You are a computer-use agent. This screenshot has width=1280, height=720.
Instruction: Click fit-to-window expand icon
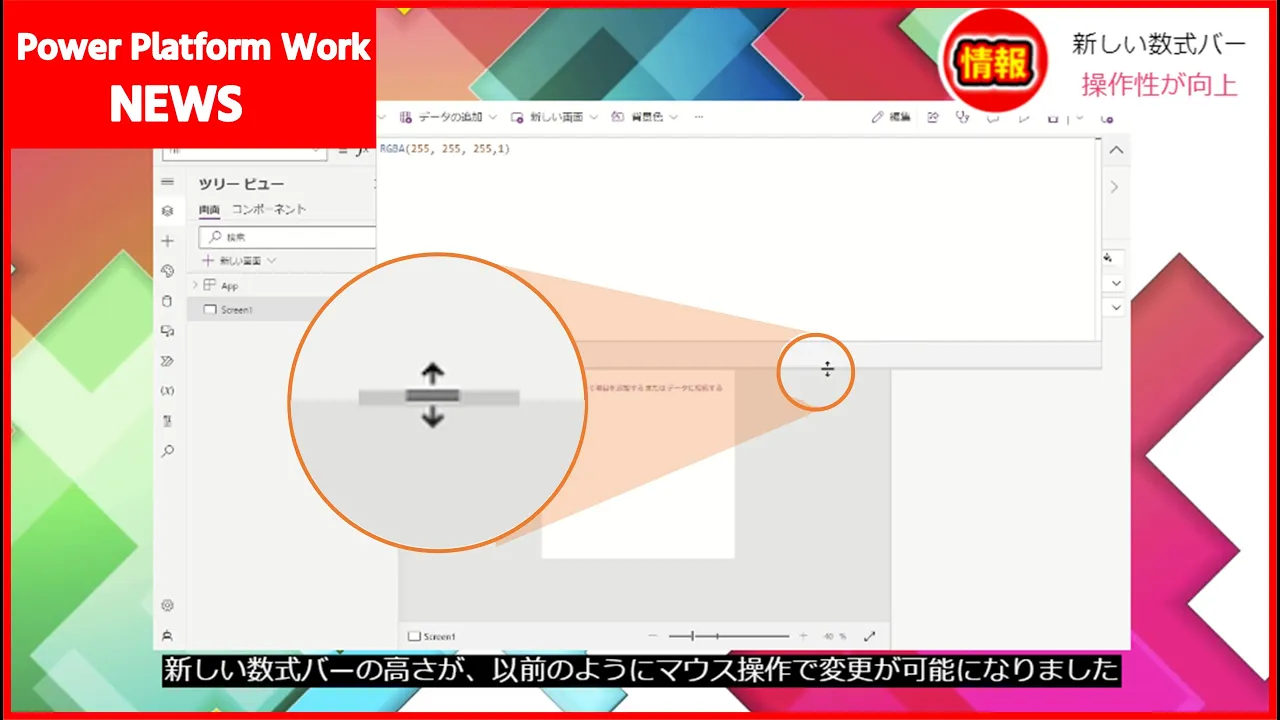coord(869,636)
